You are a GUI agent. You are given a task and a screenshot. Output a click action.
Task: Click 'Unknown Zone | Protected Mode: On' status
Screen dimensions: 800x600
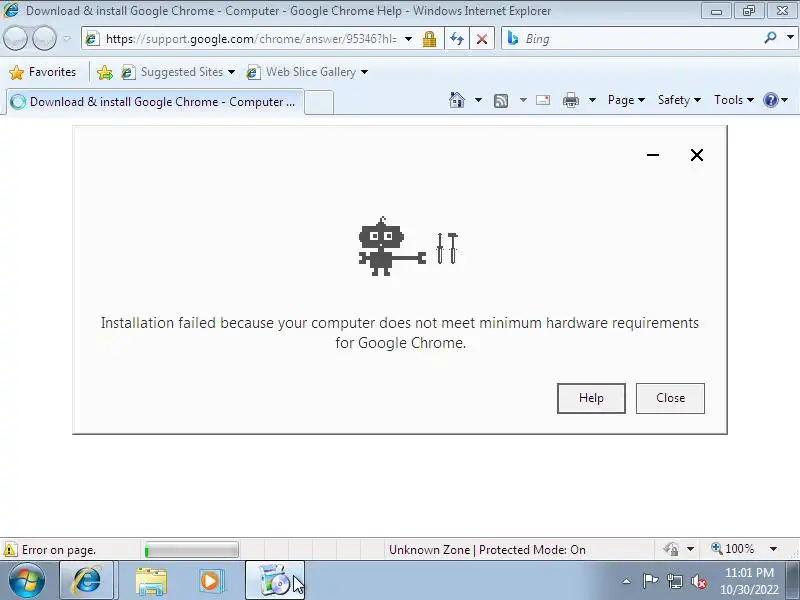[487, 549]
